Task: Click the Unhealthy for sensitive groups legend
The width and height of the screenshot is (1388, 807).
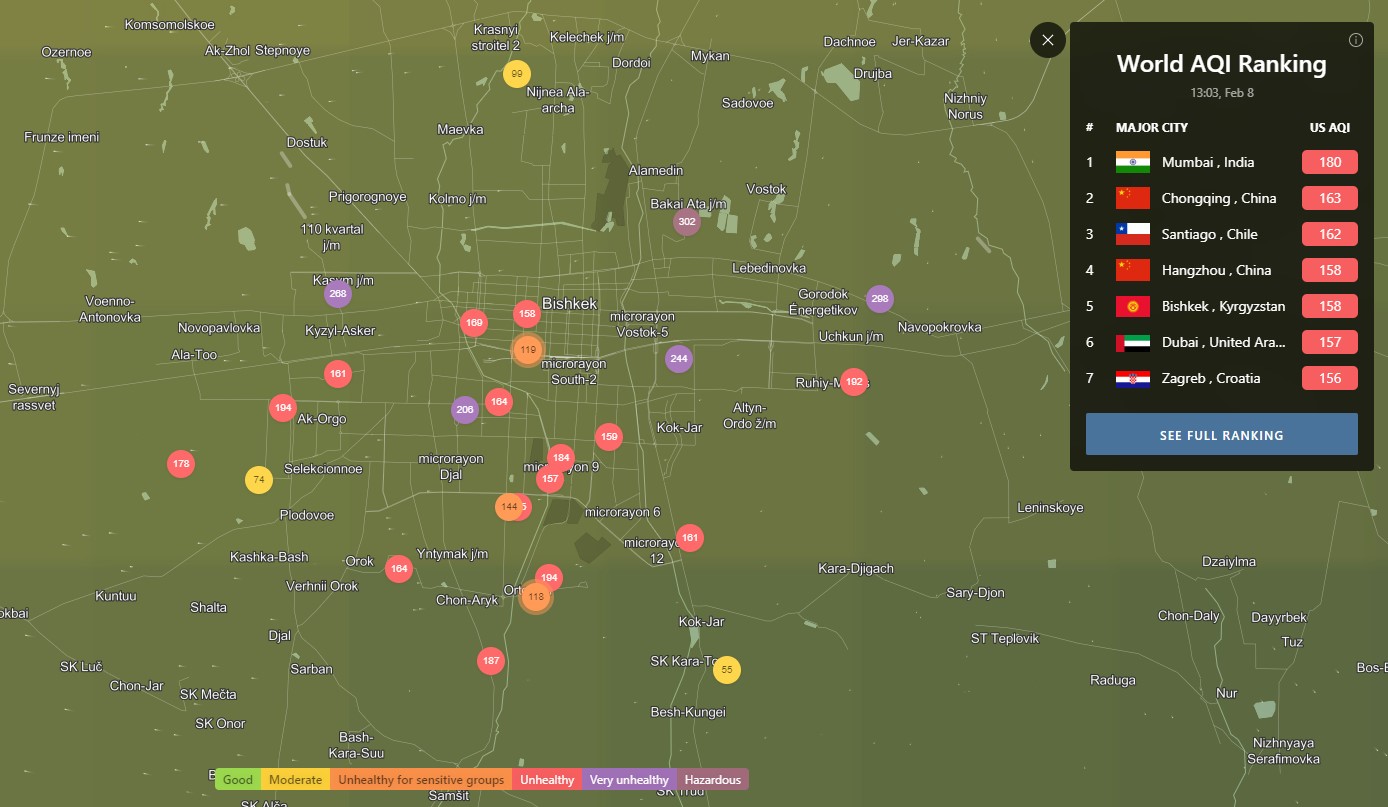Action: click(x=420, y=780)
